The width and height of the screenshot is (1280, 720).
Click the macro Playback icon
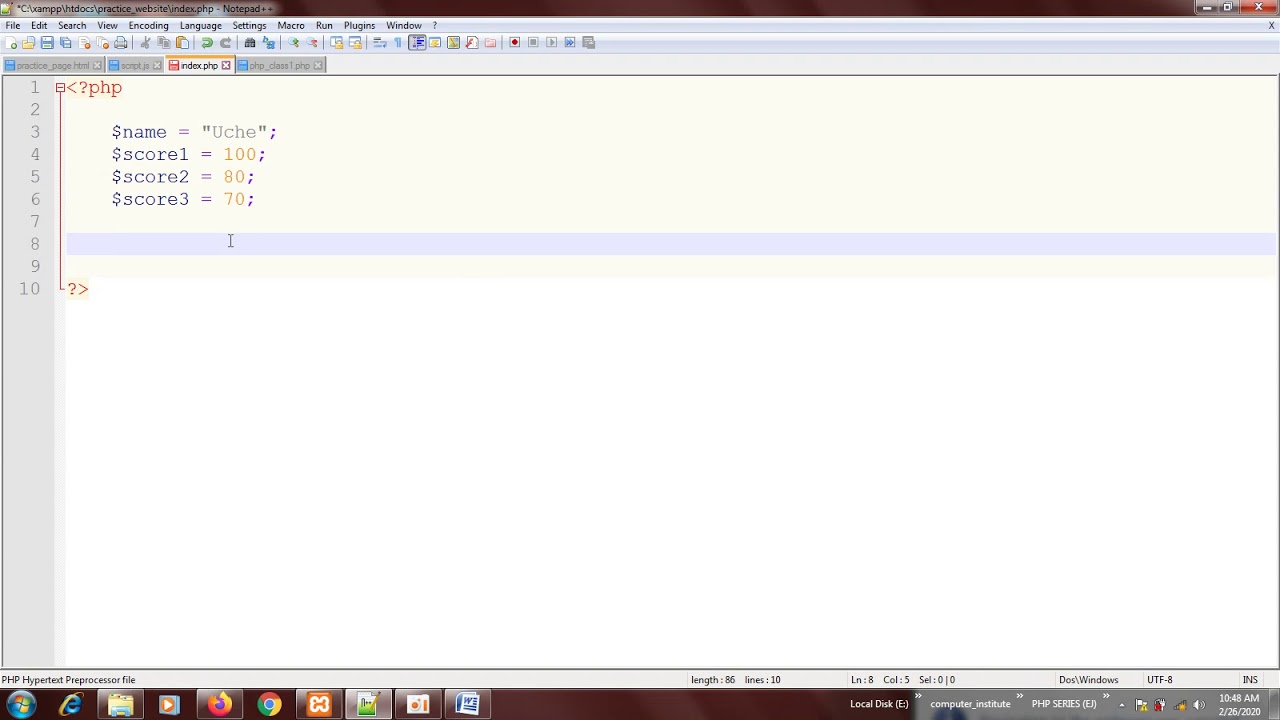(551, 42)
